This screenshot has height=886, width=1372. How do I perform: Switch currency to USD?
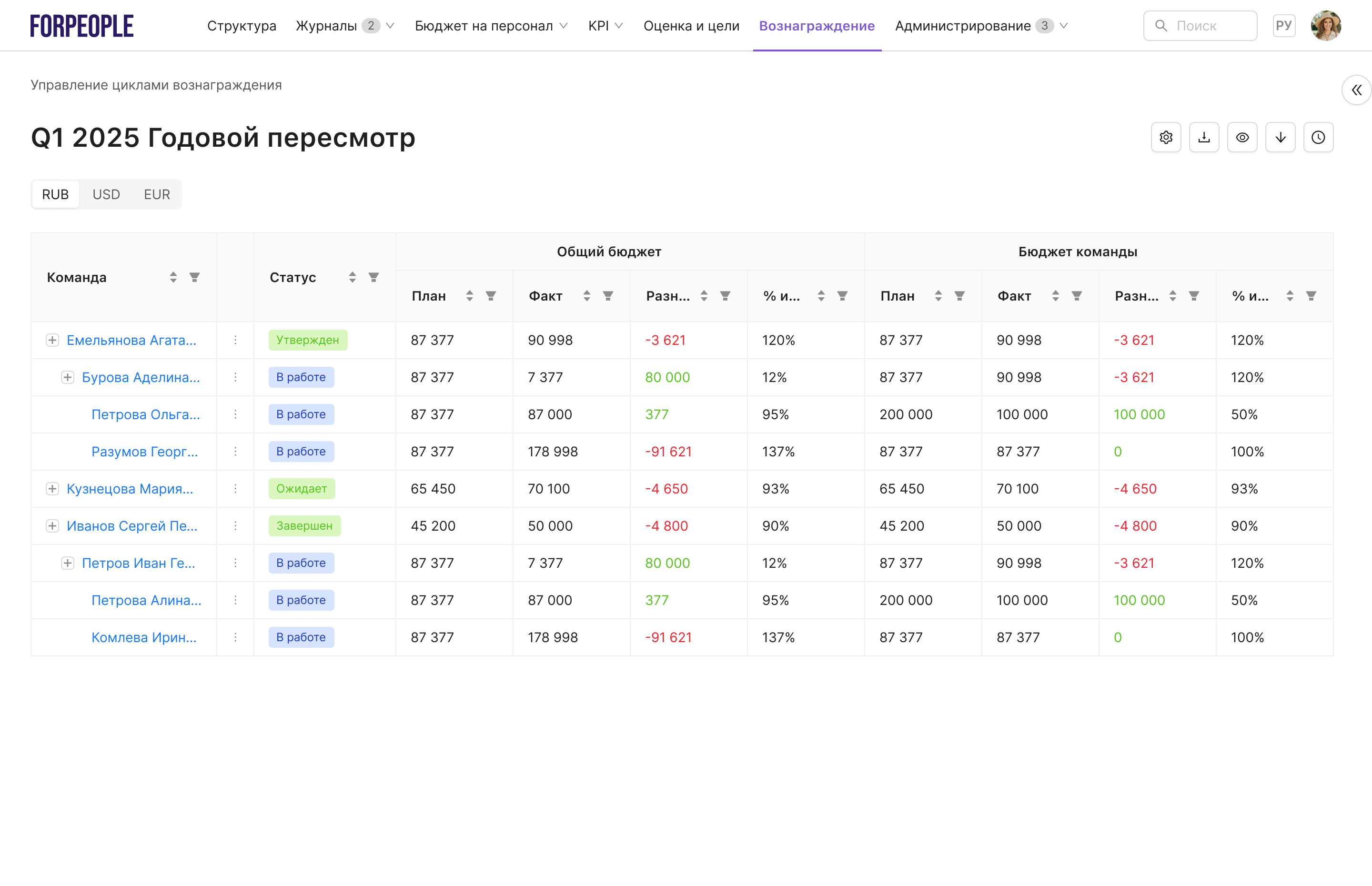point(106,194)
